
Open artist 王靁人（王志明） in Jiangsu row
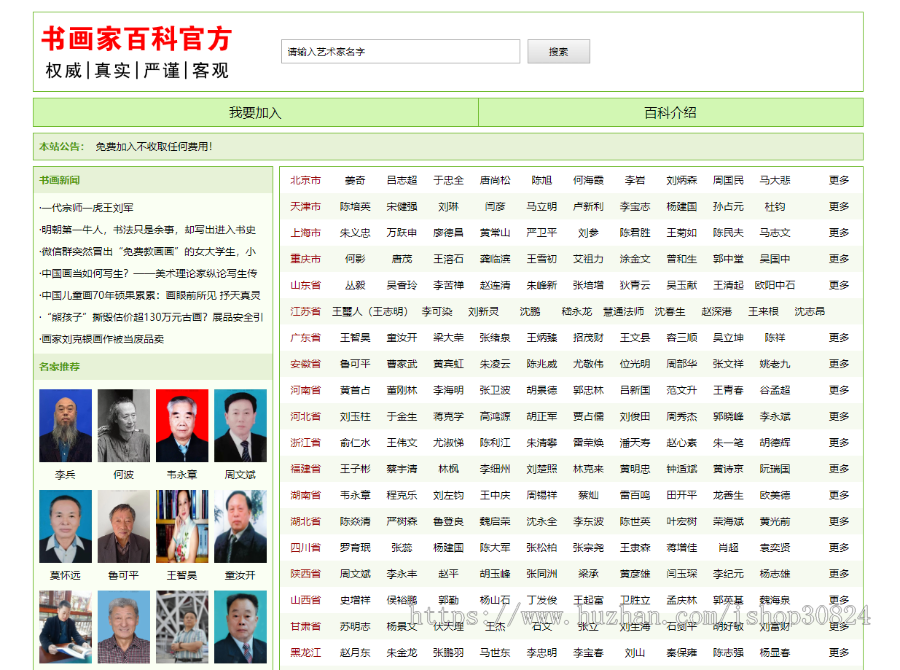tap(370, 311)
